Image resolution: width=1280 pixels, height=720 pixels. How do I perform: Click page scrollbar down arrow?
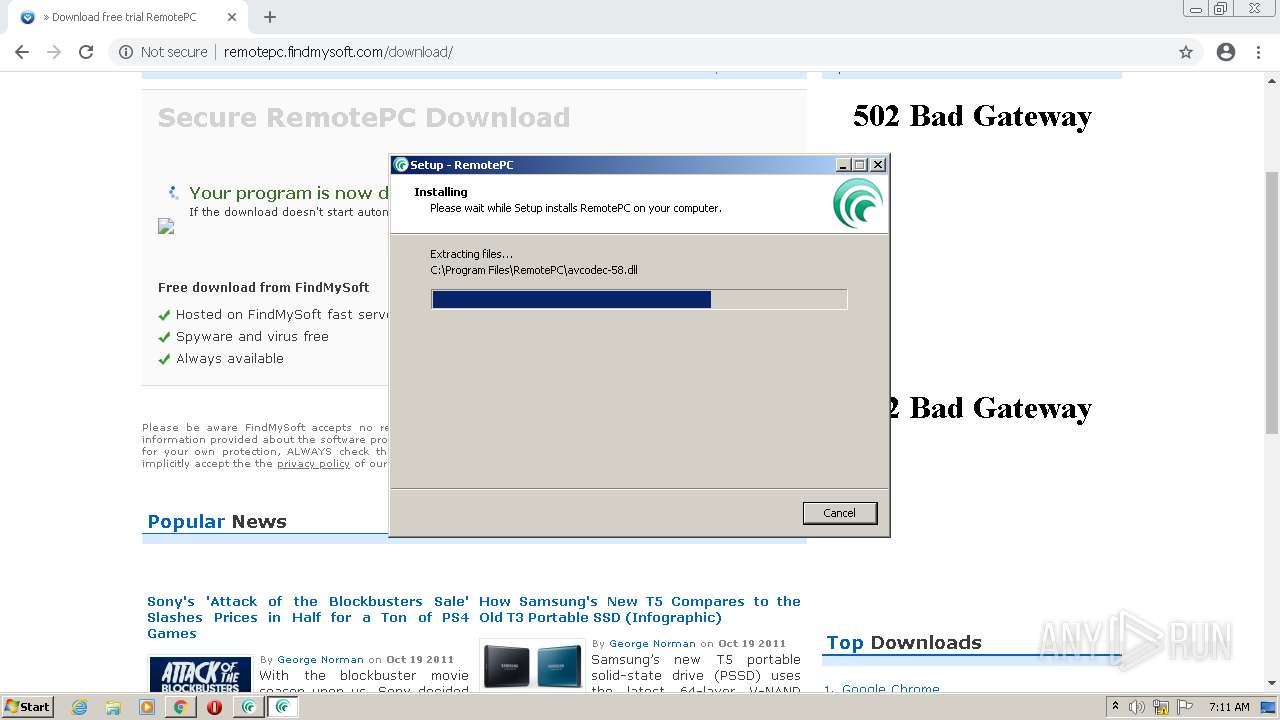[1272, 683]
